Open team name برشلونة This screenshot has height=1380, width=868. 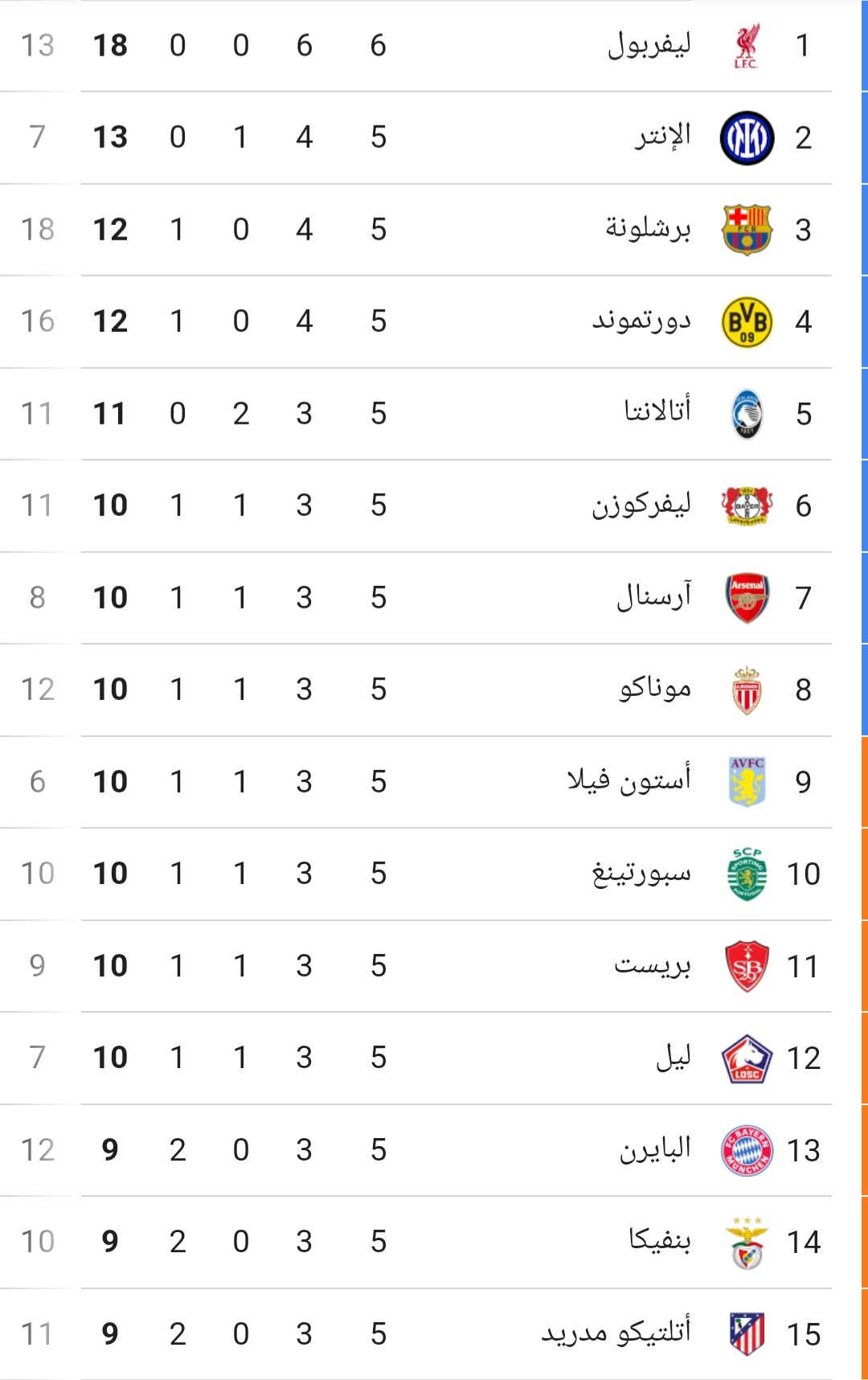(648, 229)
